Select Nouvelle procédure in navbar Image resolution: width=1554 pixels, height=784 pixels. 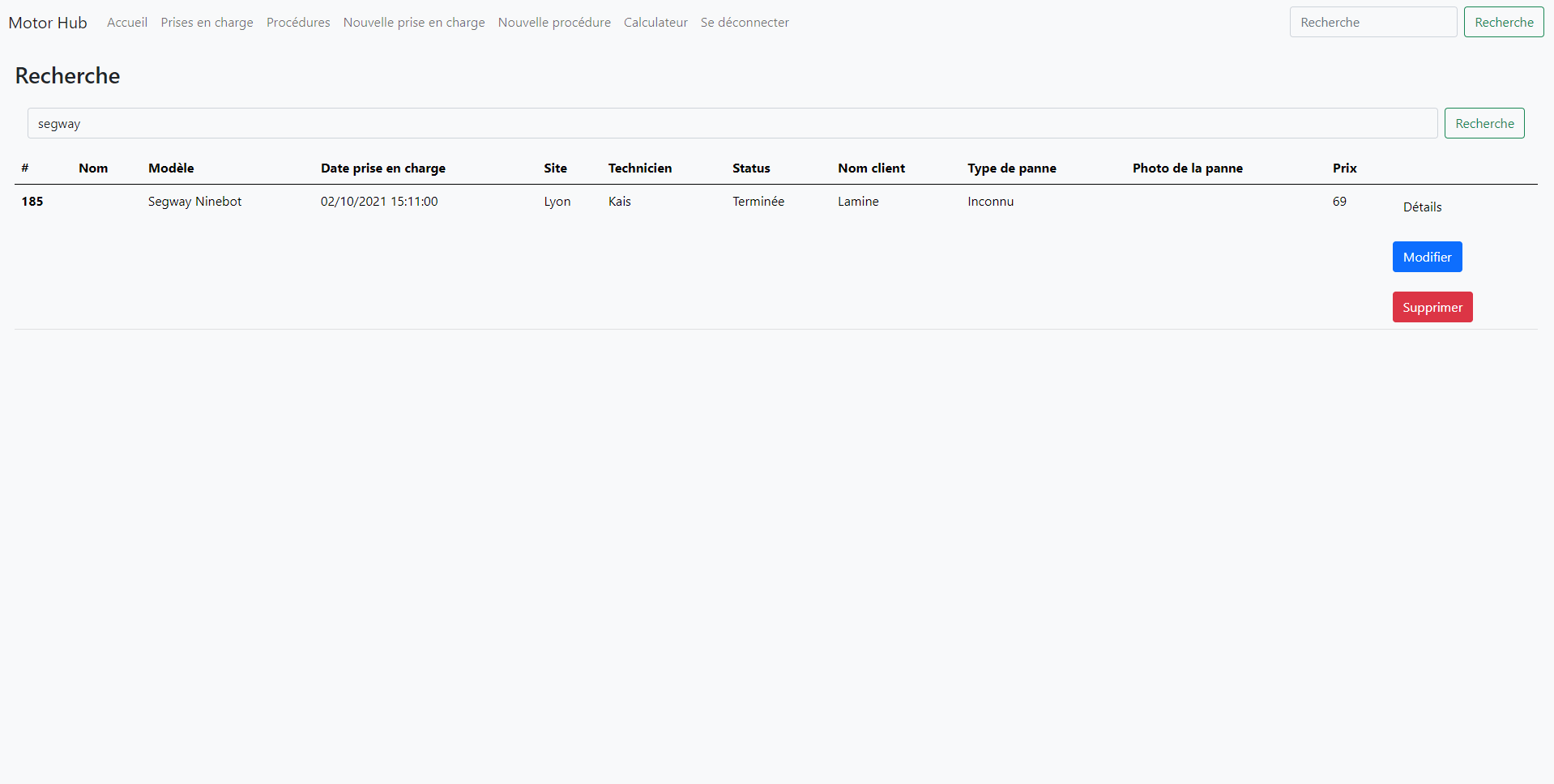point(554,23)
